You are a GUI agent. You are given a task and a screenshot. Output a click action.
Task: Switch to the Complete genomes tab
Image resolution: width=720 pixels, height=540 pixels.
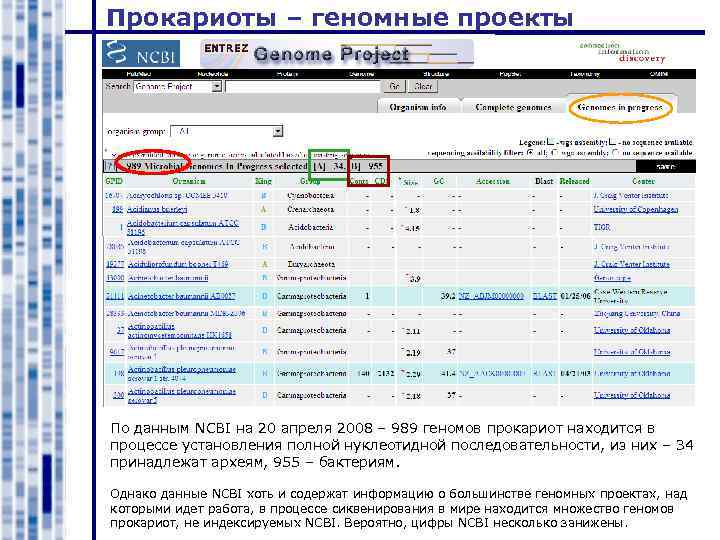pos(513,107)
